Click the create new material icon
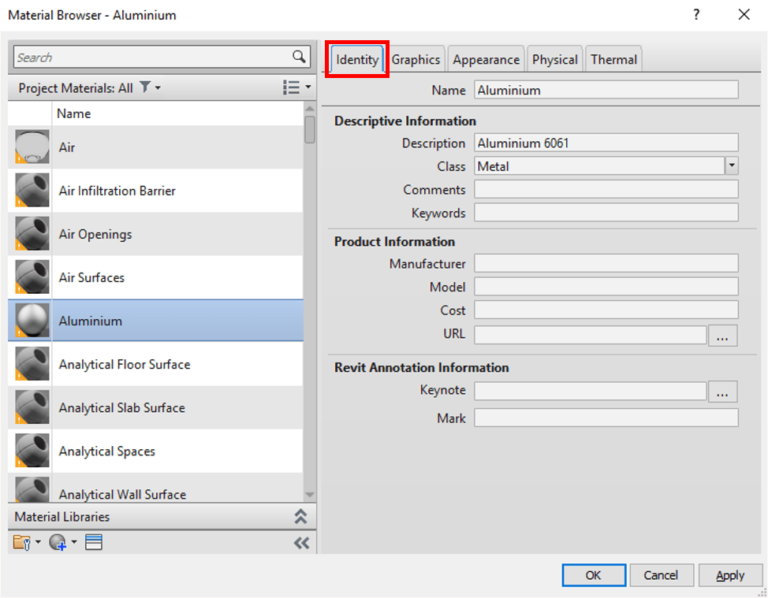Image resolution: width=768 pixels, height=598 pixels. point(58,542)
